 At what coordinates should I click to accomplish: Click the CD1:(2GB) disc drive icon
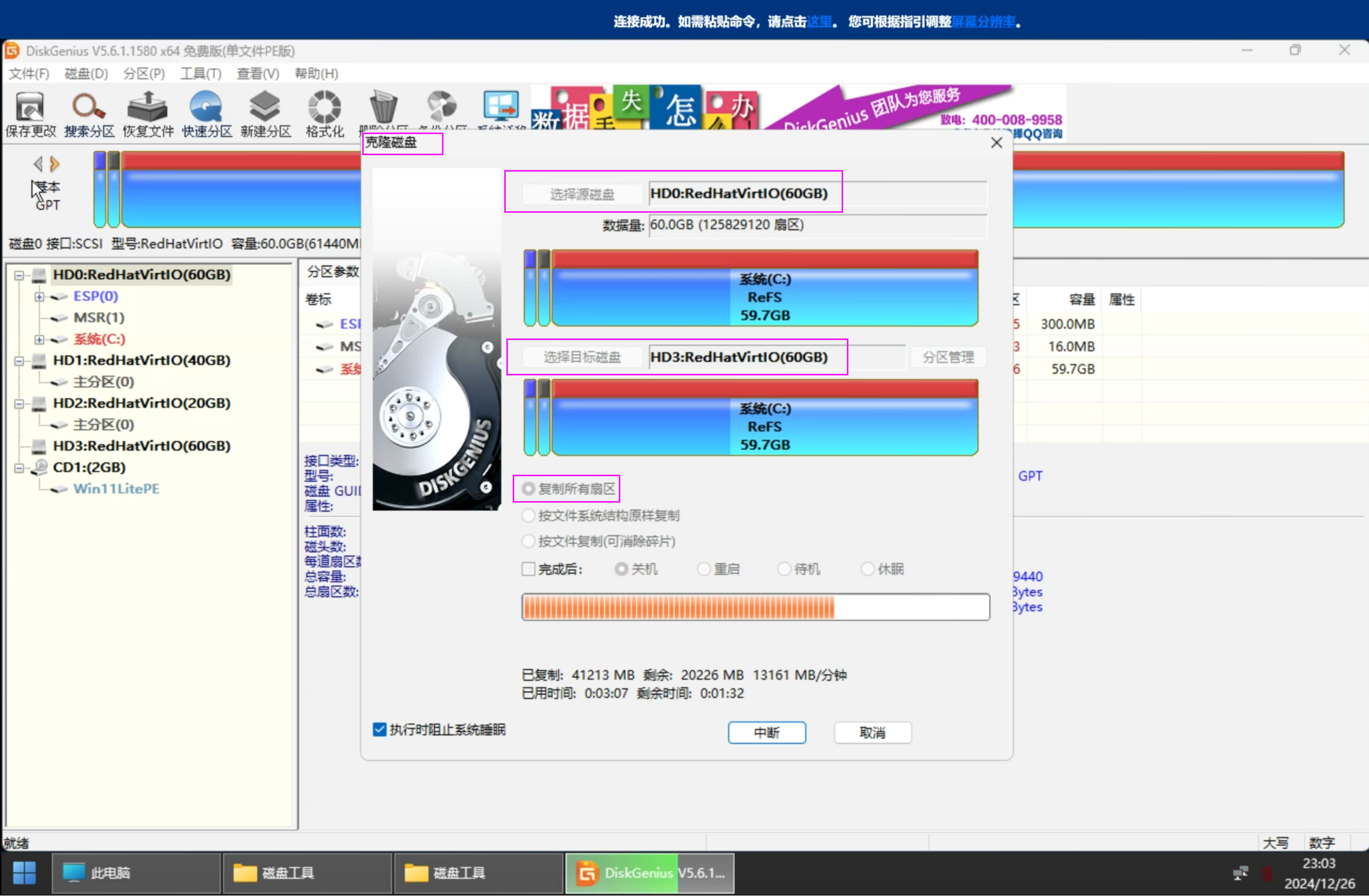(40, 468)
